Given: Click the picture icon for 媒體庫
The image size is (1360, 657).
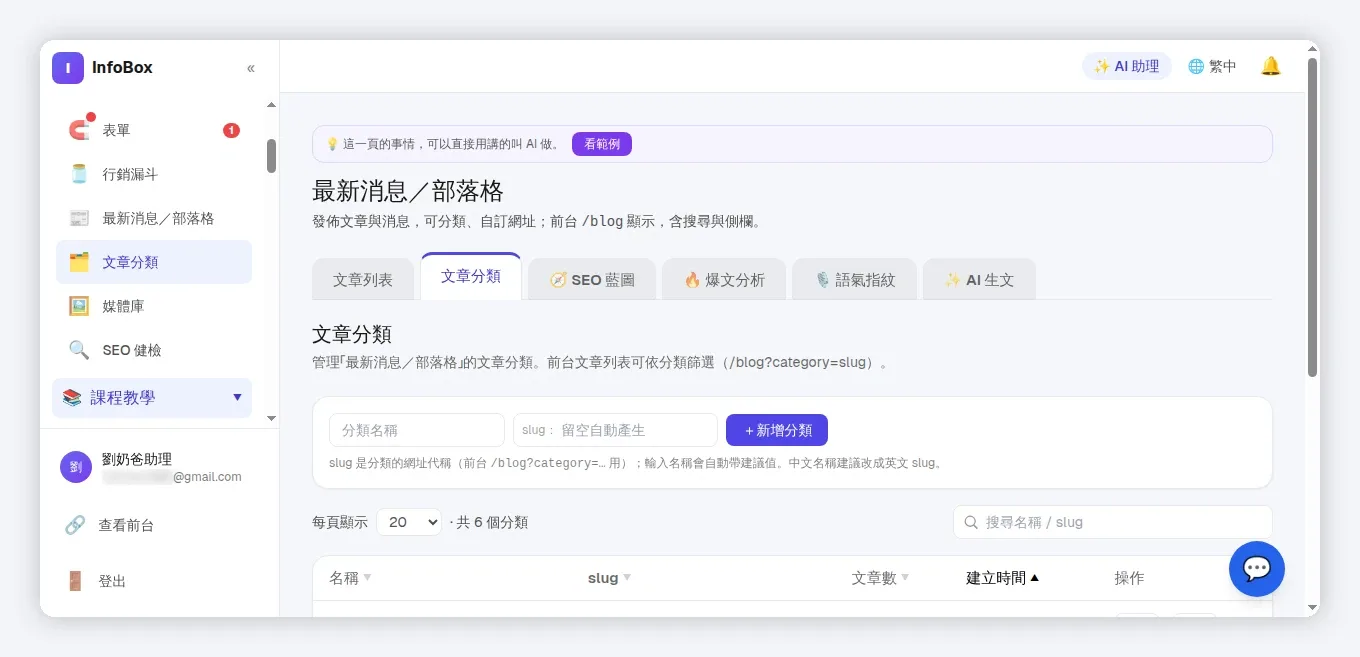Looking at the screenshot, I should click(79, 306).
